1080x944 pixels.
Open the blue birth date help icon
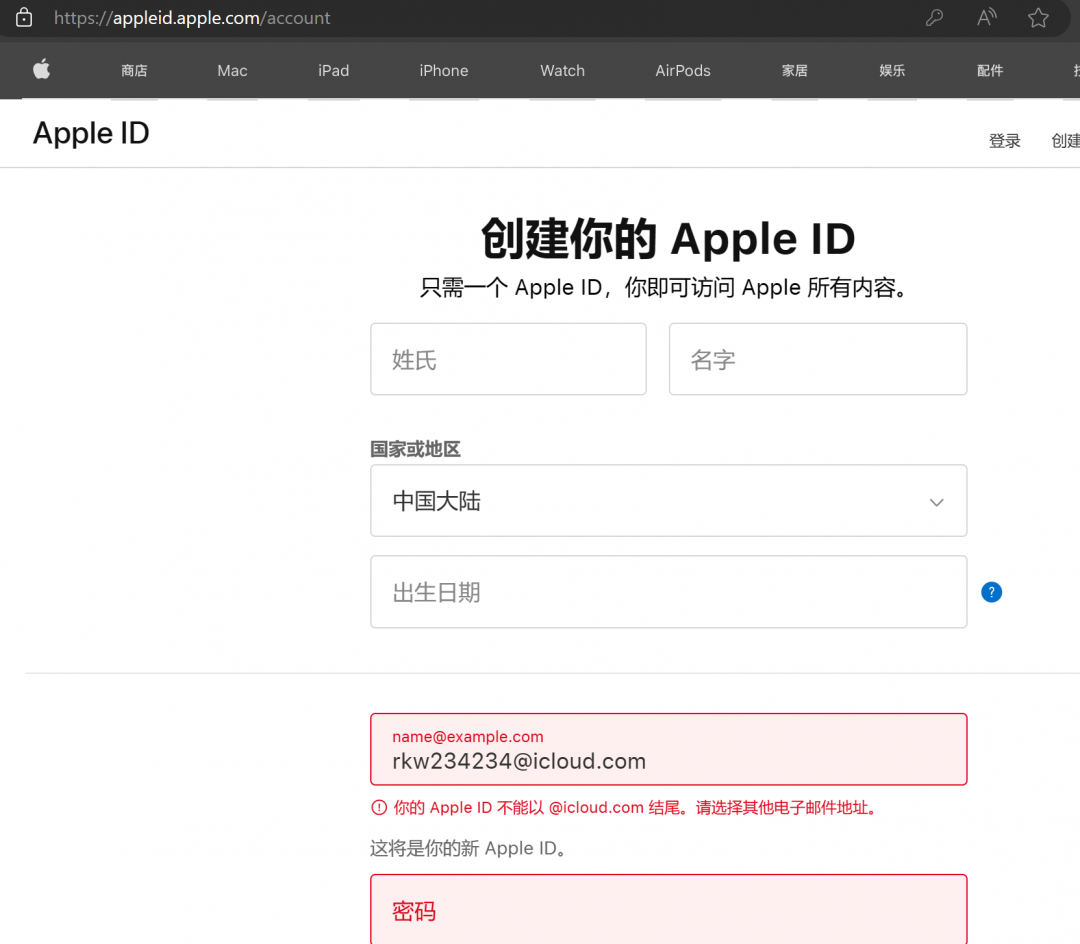pos(991,592)
